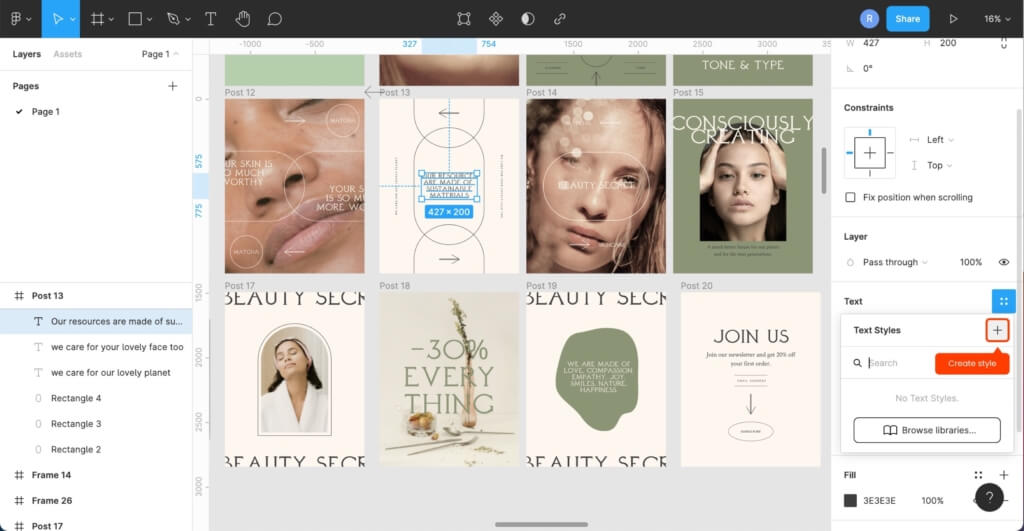Click the Edit object icon
The height and width of the screenshot is (531, 1024).
[x=464, y=19]
